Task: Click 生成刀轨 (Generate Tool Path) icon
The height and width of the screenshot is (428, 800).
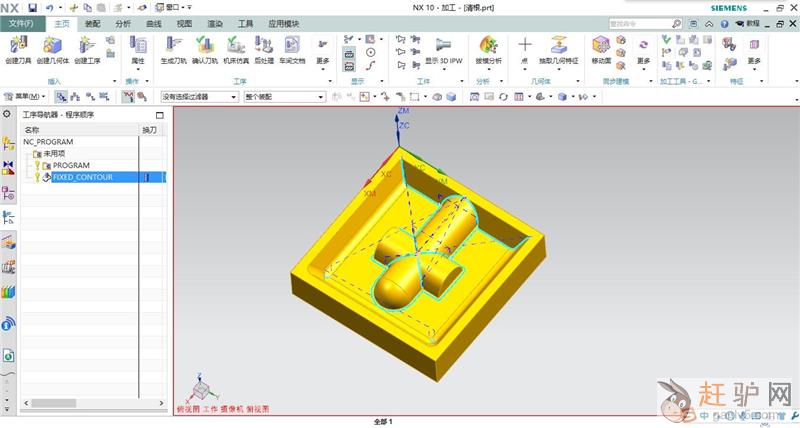Action: 174,46
